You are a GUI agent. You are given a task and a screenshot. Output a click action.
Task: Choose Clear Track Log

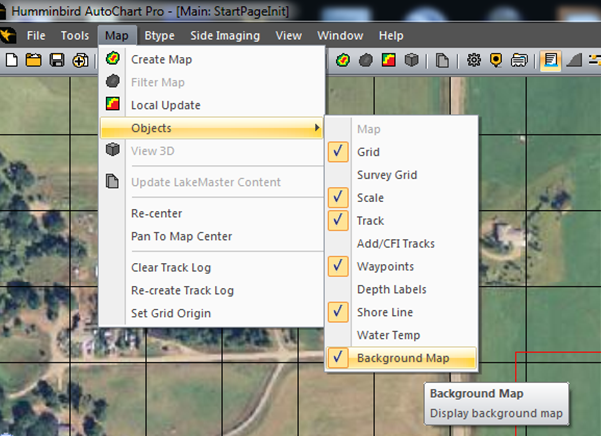coord(212,267)
